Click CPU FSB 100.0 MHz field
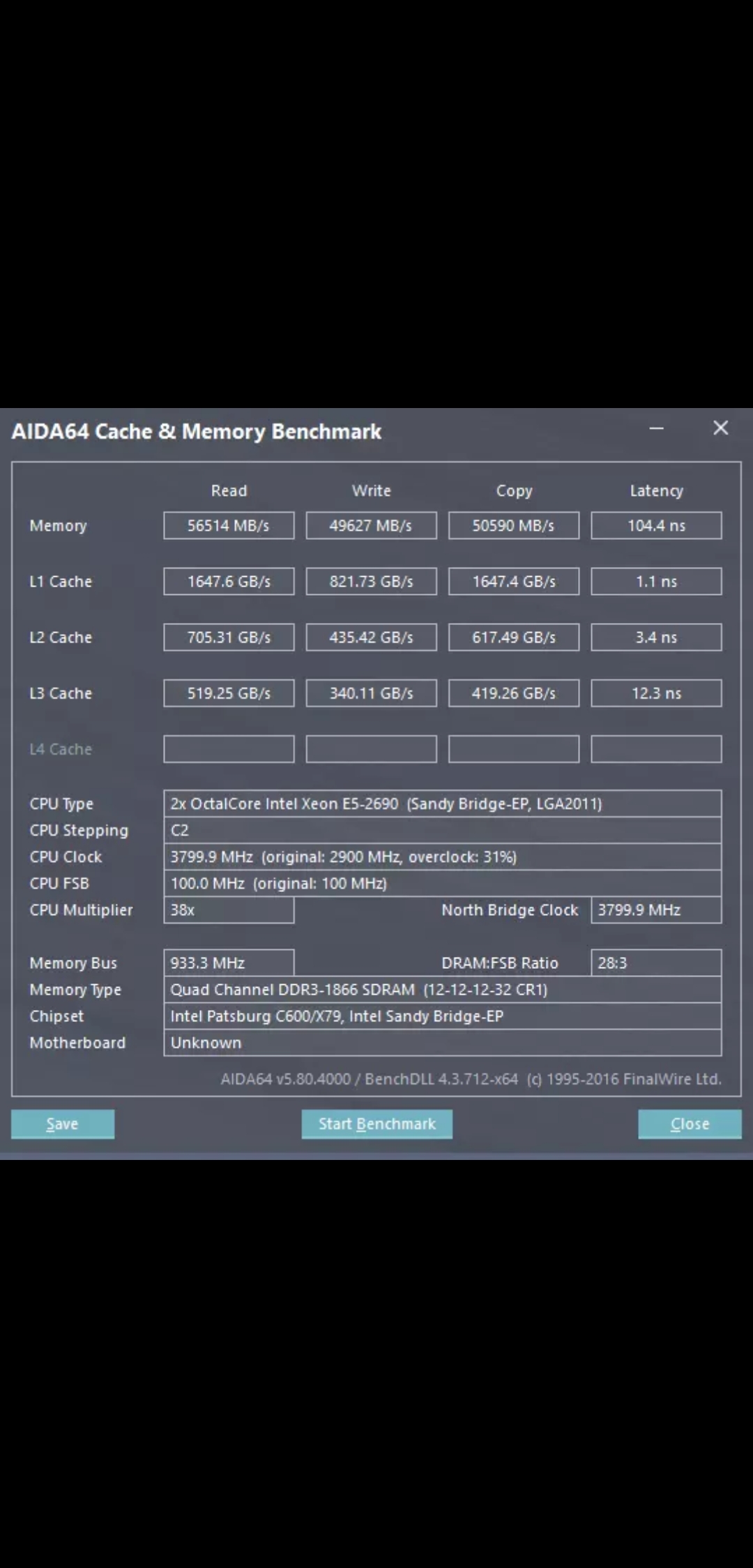 443,883
